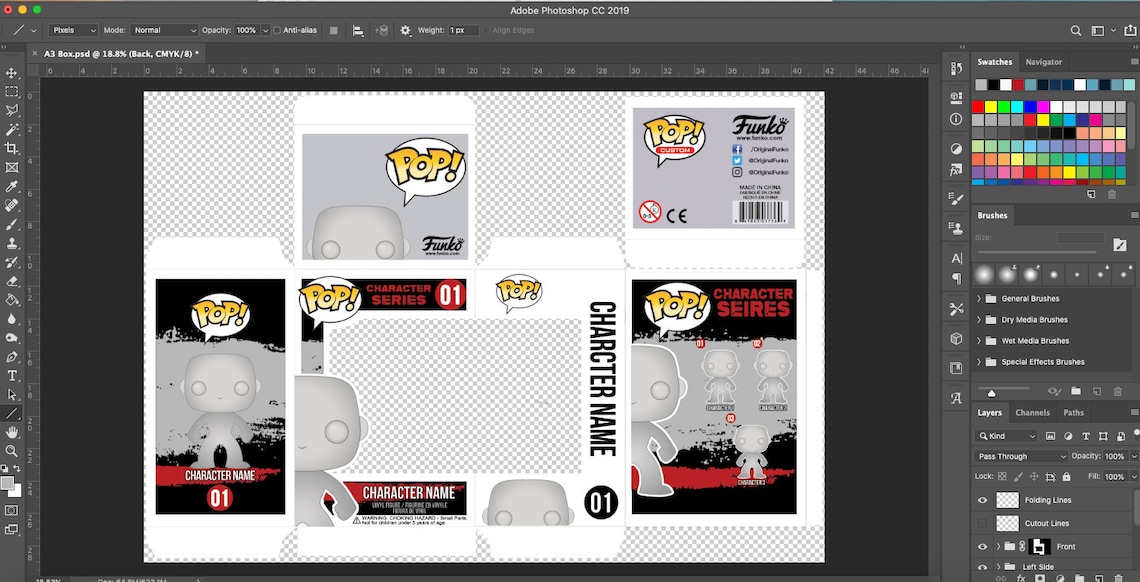Expand the General Brushes folder
The image size is (1140, 582).
click(977, 298)
